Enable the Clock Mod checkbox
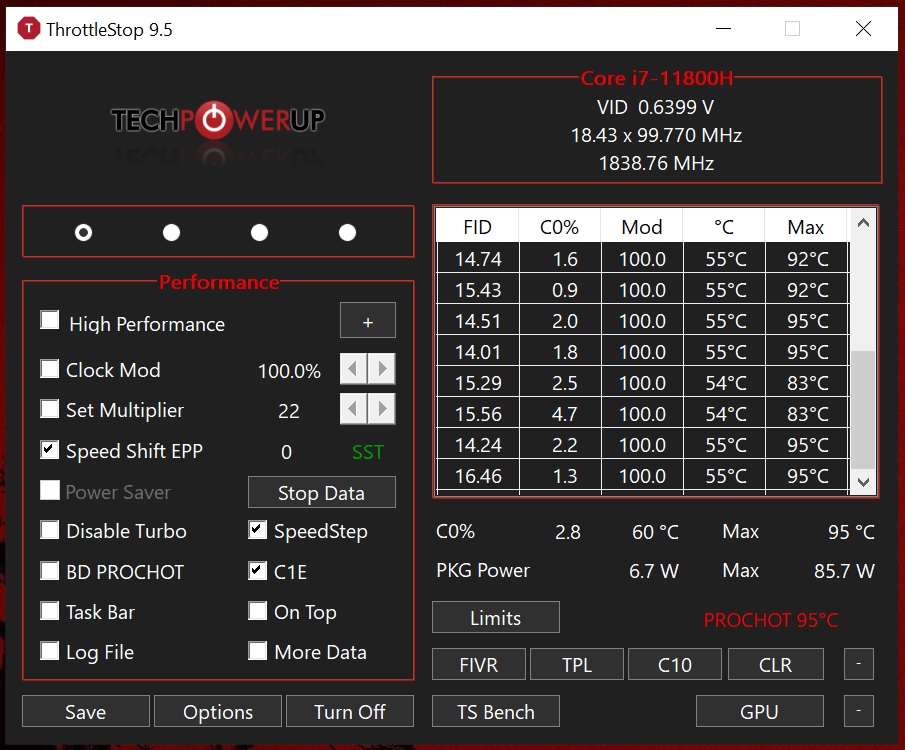 click(x=50, y=368)
